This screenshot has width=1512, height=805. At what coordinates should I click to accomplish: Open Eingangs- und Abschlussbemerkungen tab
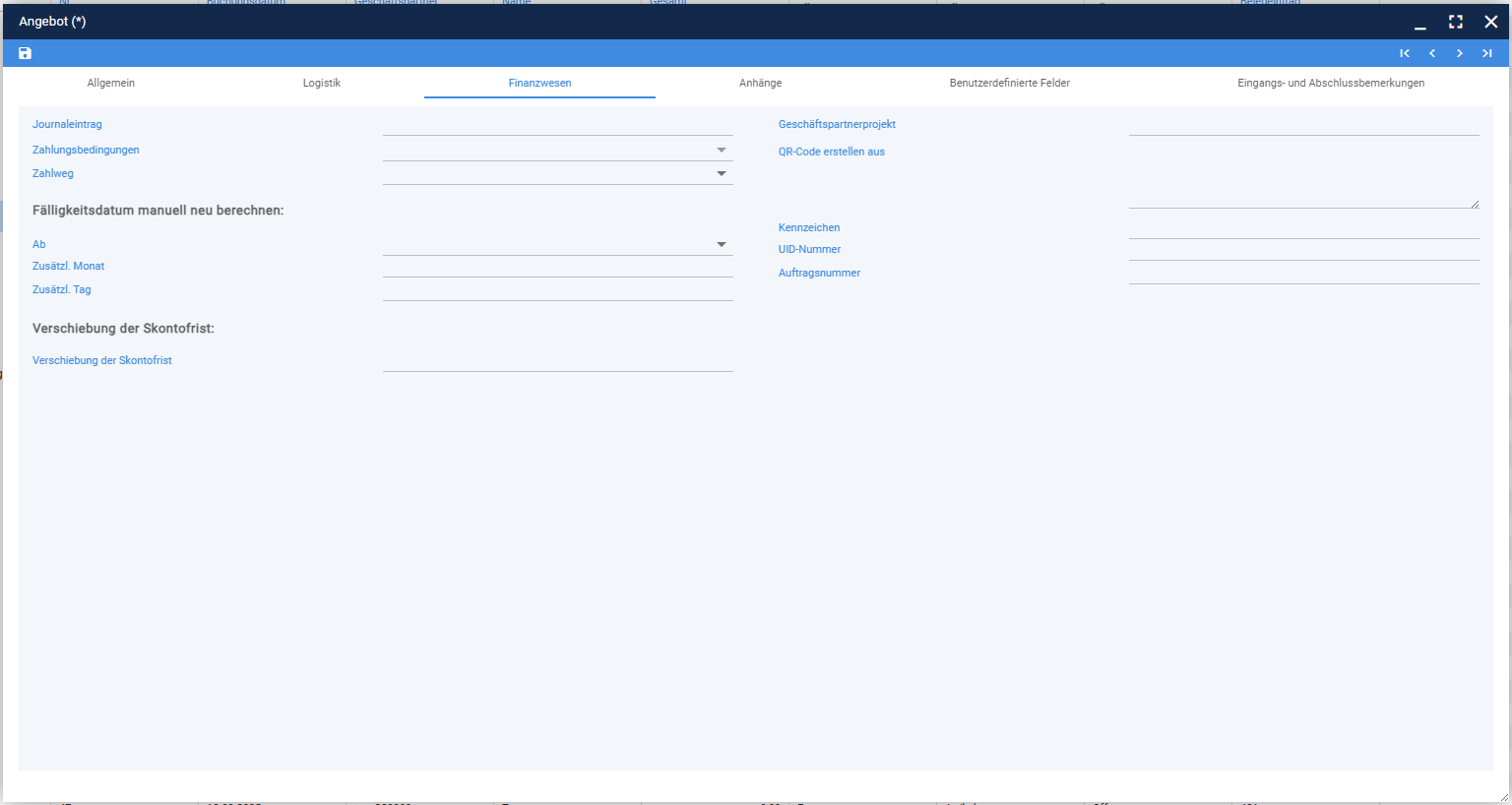point(1331,83)
